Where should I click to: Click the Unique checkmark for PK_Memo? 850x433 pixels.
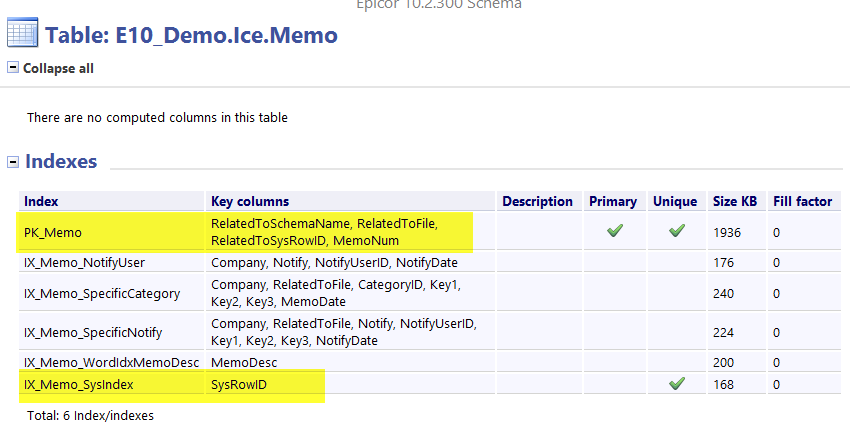(676, 231)
